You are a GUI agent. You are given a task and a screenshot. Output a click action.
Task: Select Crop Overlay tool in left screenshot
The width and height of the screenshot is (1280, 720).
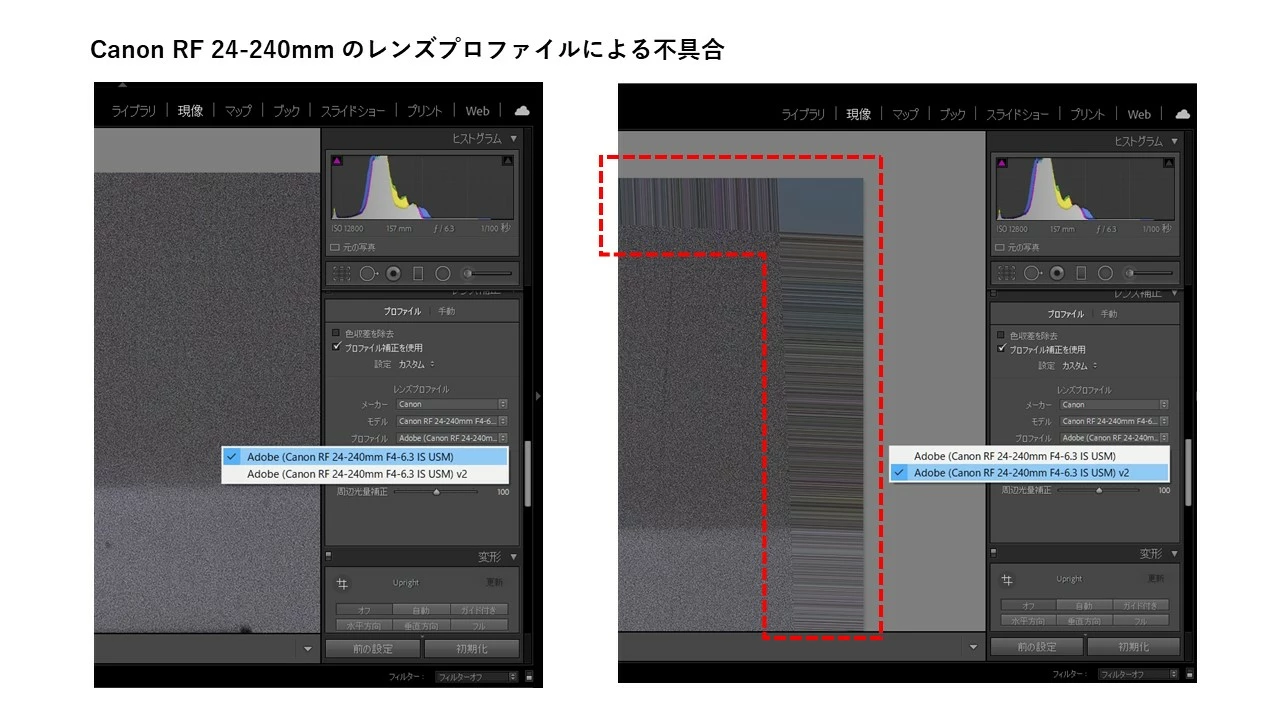pos(342,273)
